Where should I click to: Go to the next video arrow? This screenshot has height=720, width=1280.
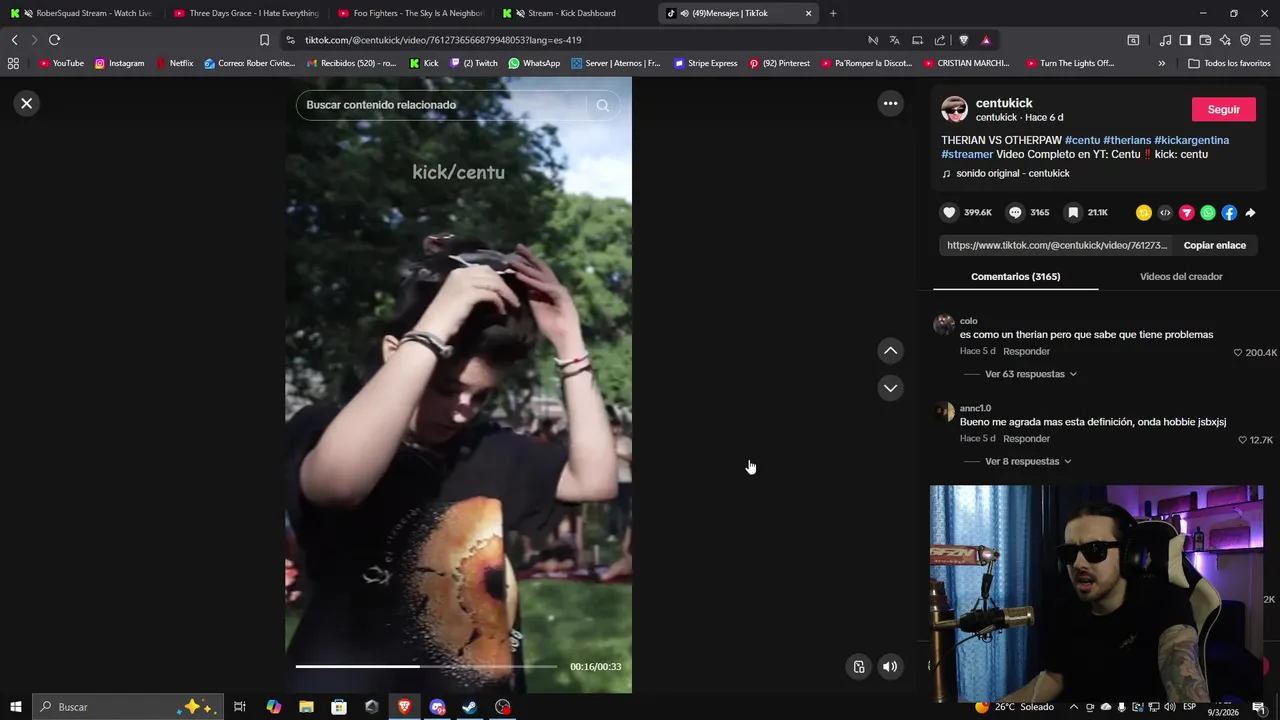[890, 388]
